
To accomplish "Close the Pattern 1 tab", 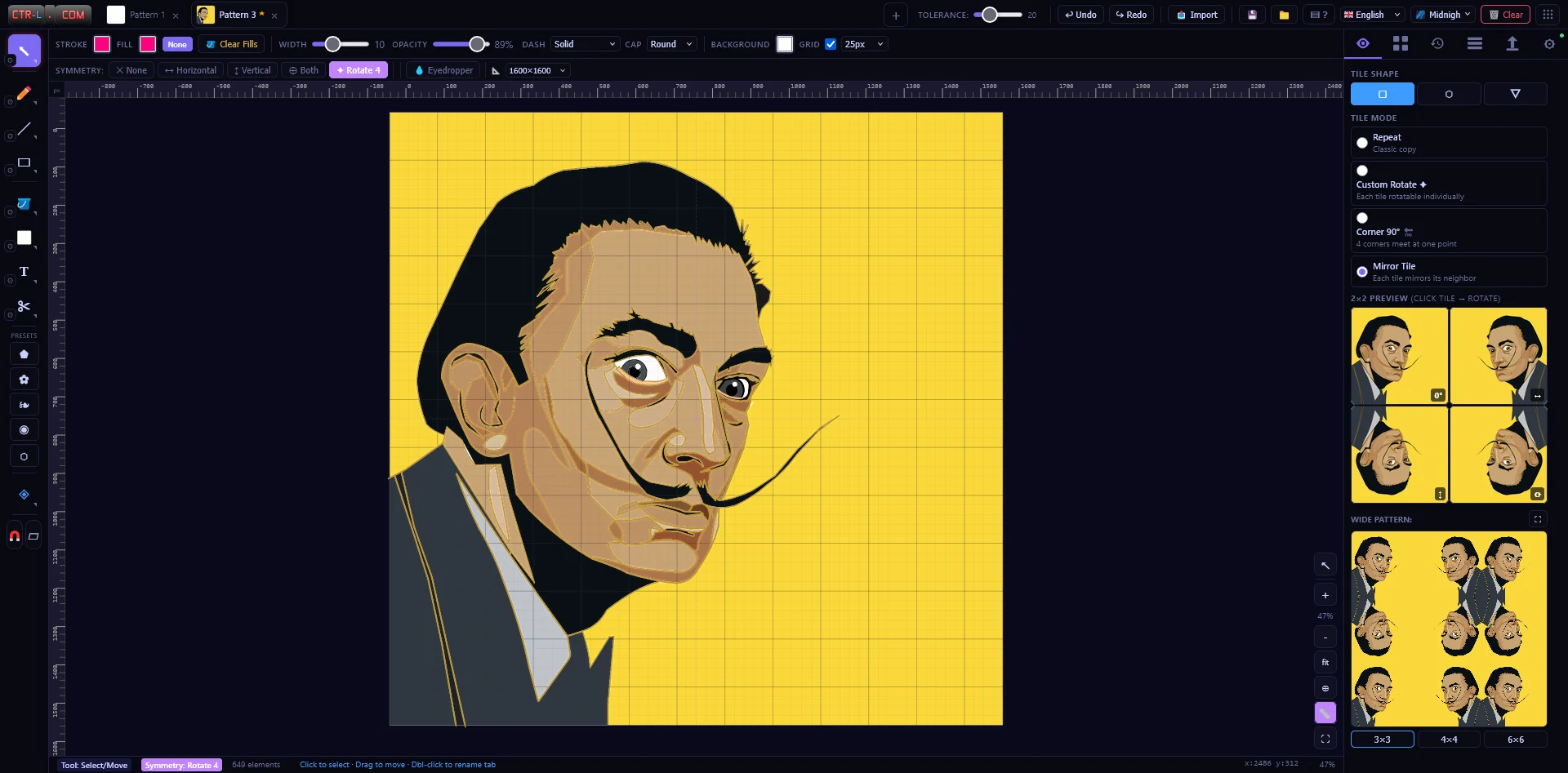I will pyautogui.click(x=176, y=16).
